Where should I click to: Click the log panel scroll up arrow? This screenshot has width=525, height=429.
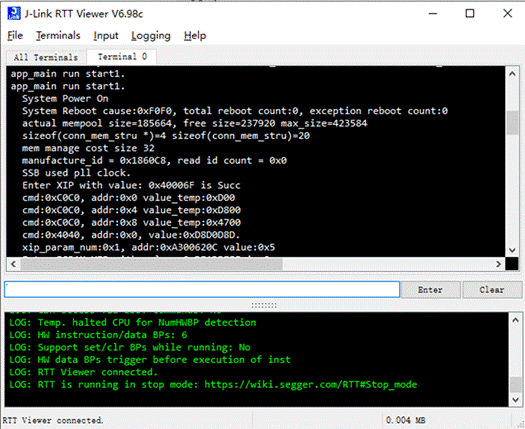tap(516, 320)
